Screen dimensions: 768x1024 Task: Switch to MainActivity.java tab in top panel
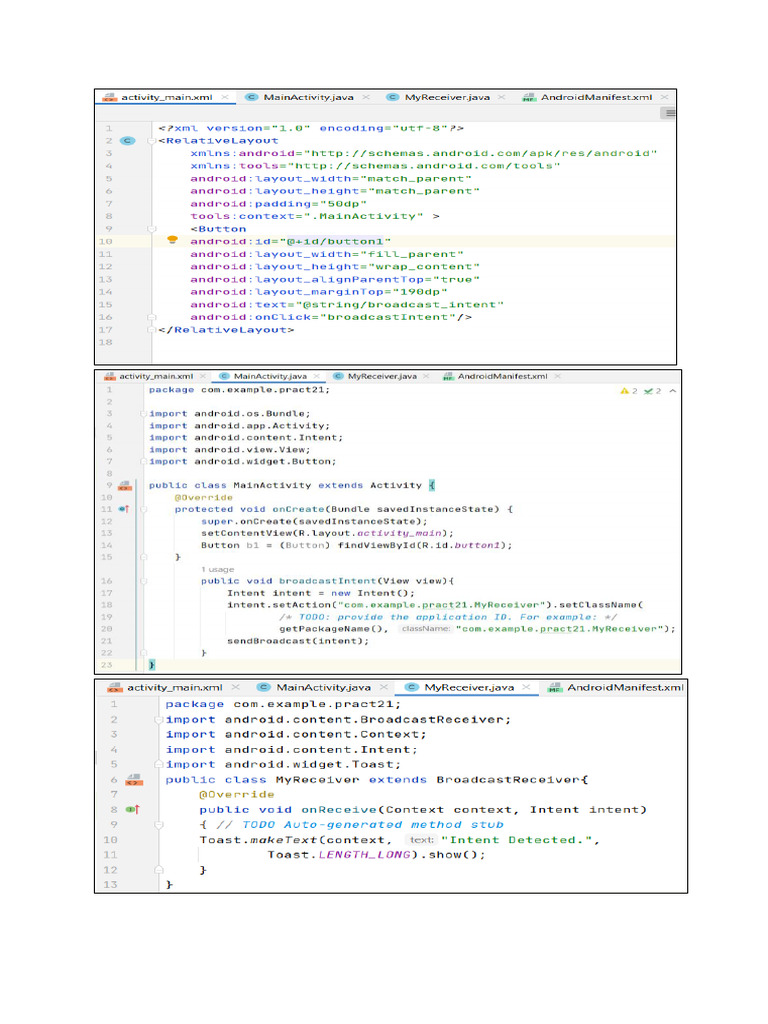coord(306,97)
